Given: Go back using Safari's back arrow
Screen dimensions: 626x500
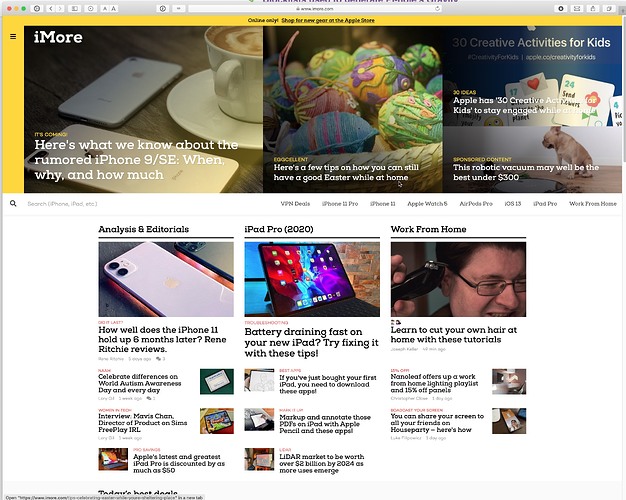Looking at the screenshot, I should (x=51, y=8).
